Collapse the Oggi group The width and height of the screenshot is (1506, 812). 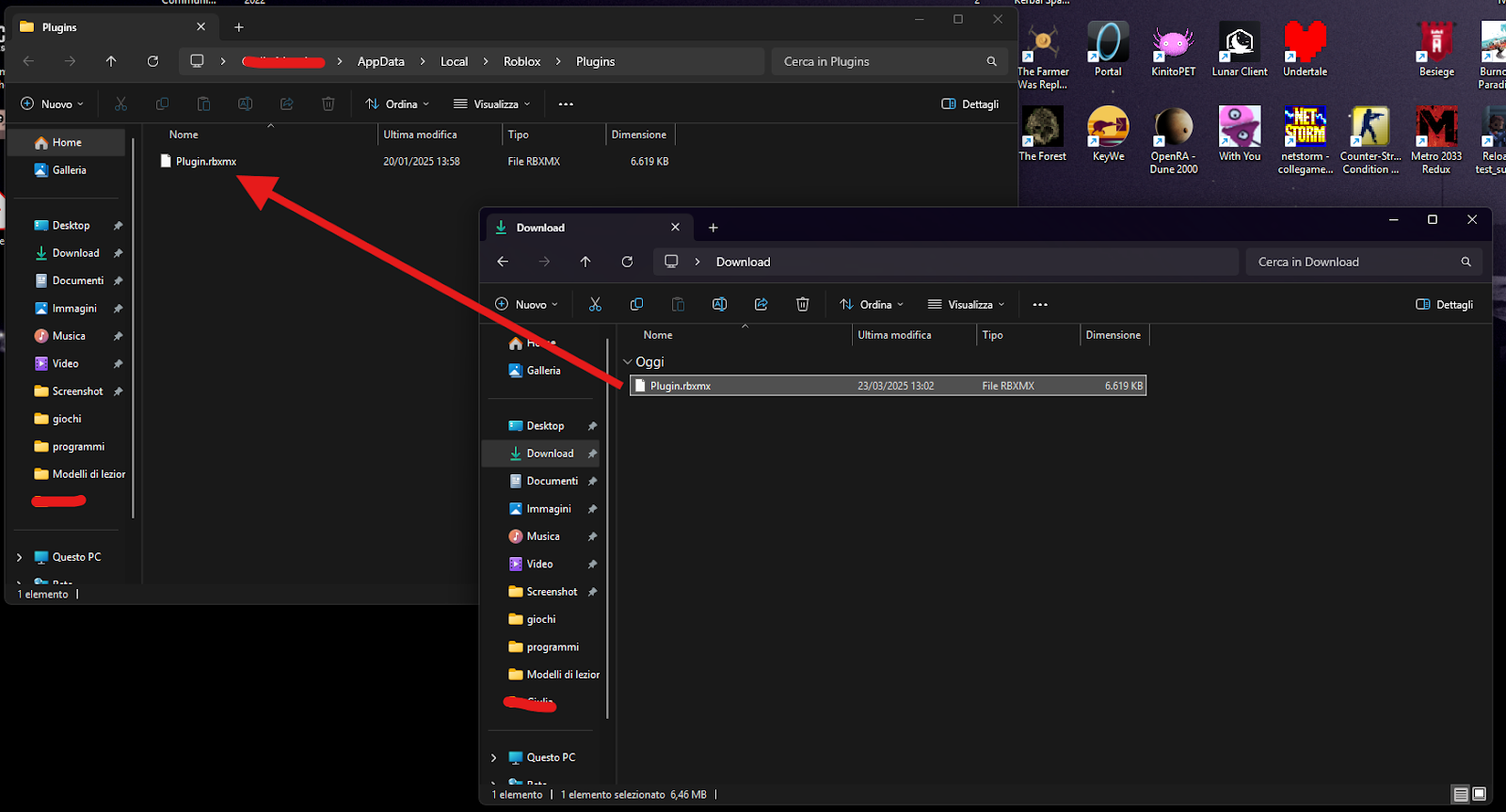(x=628, y=361)
